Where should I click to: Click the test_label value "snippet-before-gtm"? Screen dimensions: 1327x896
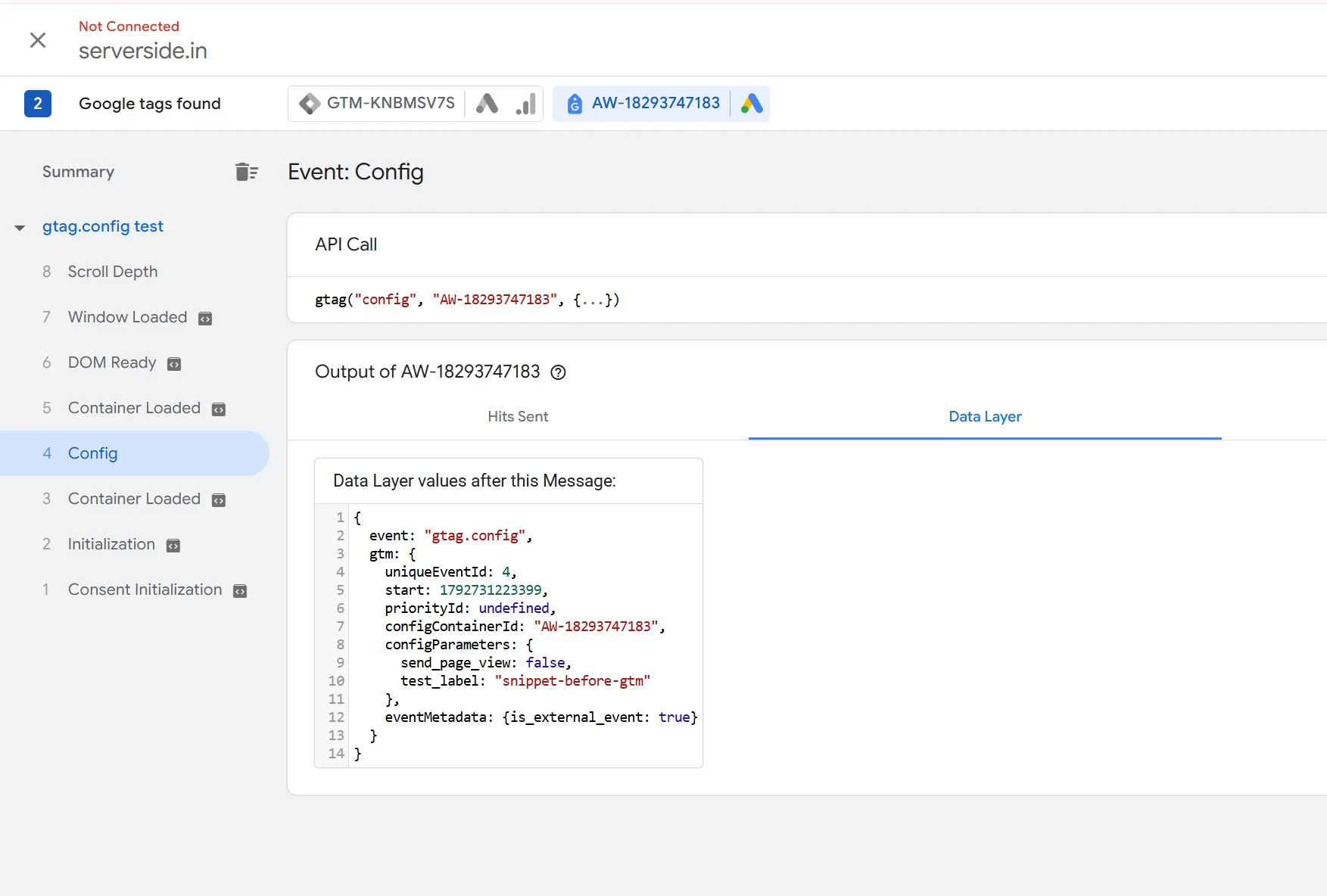pos(572,681)
